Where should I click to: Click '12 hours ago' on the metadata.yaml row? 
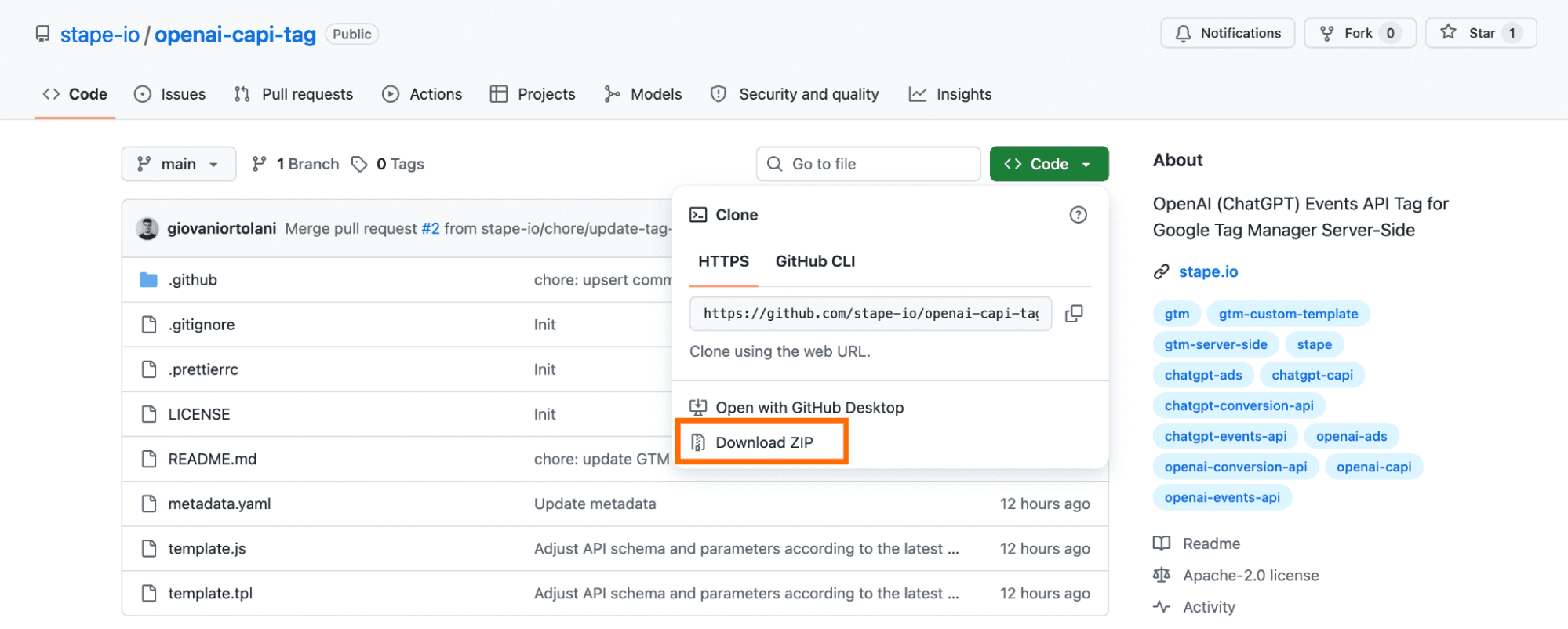(1045, 504)
